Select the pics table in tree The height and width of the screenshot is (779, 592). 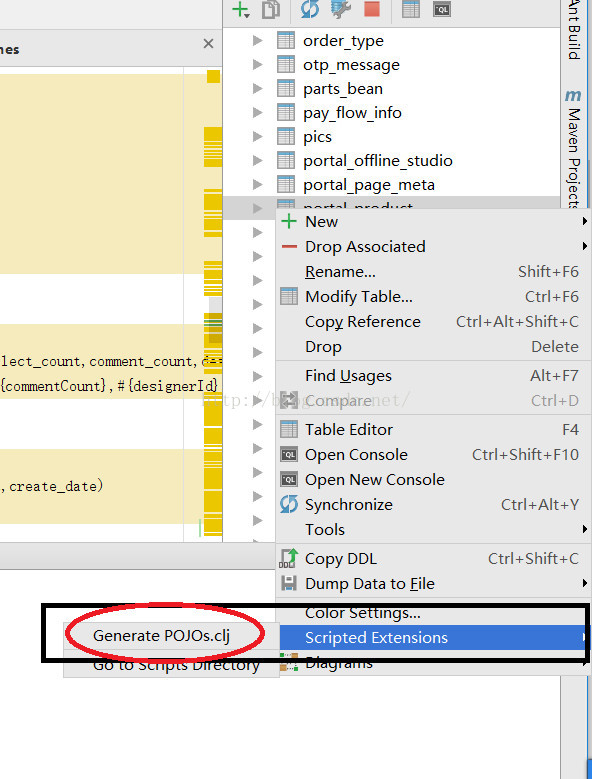(317, 137)
